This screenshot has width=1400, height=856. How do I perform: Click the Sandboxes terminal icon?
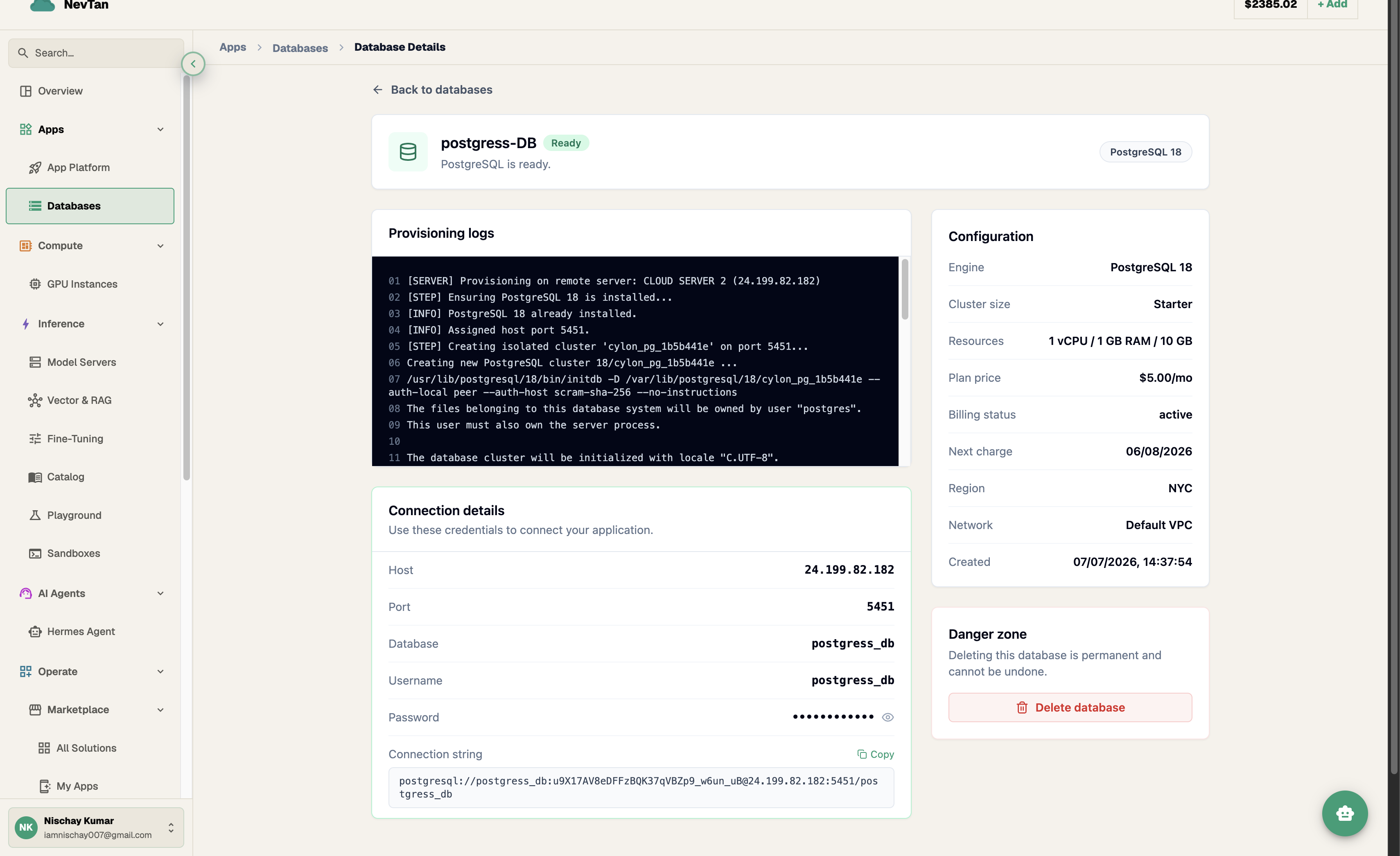[x=35, y=553]
